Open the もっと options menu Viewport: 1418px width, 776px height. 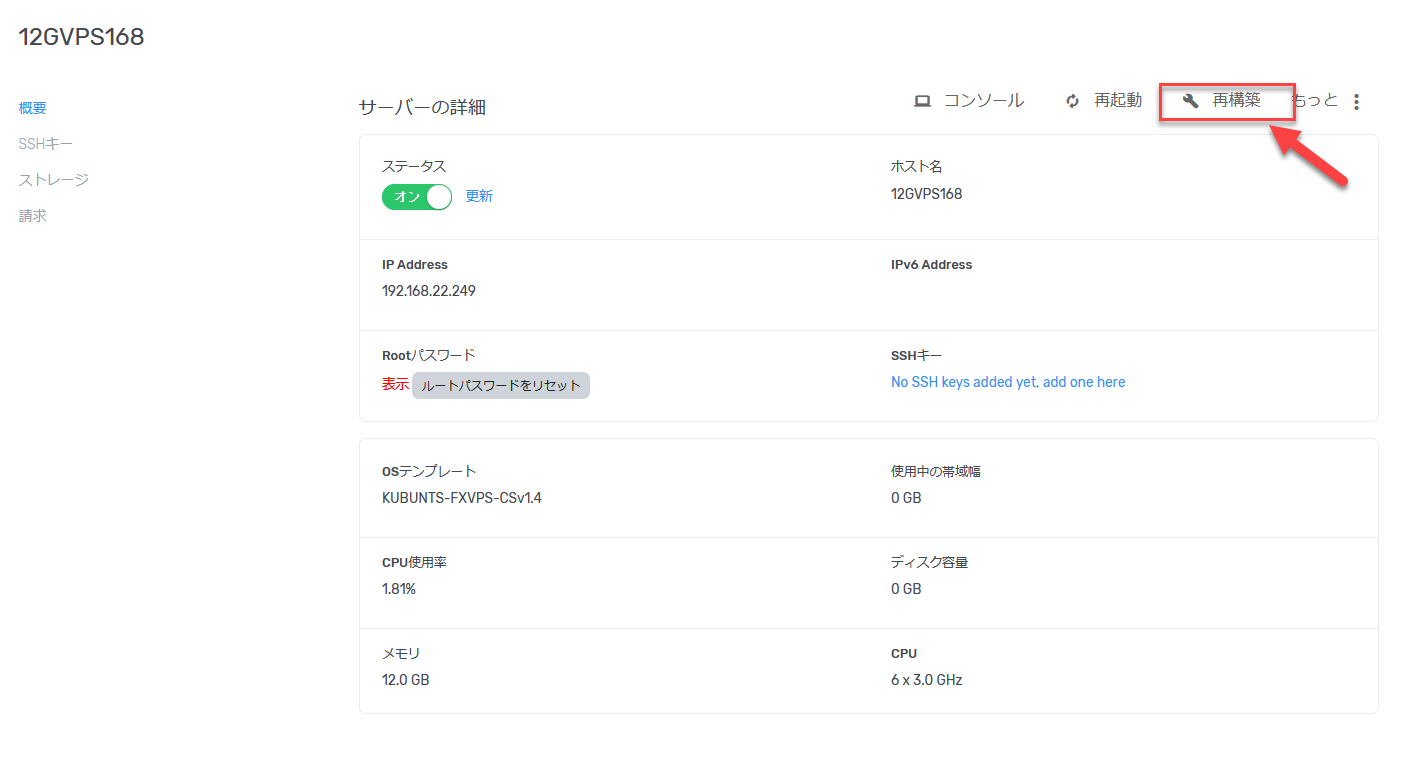[1316, 100]
